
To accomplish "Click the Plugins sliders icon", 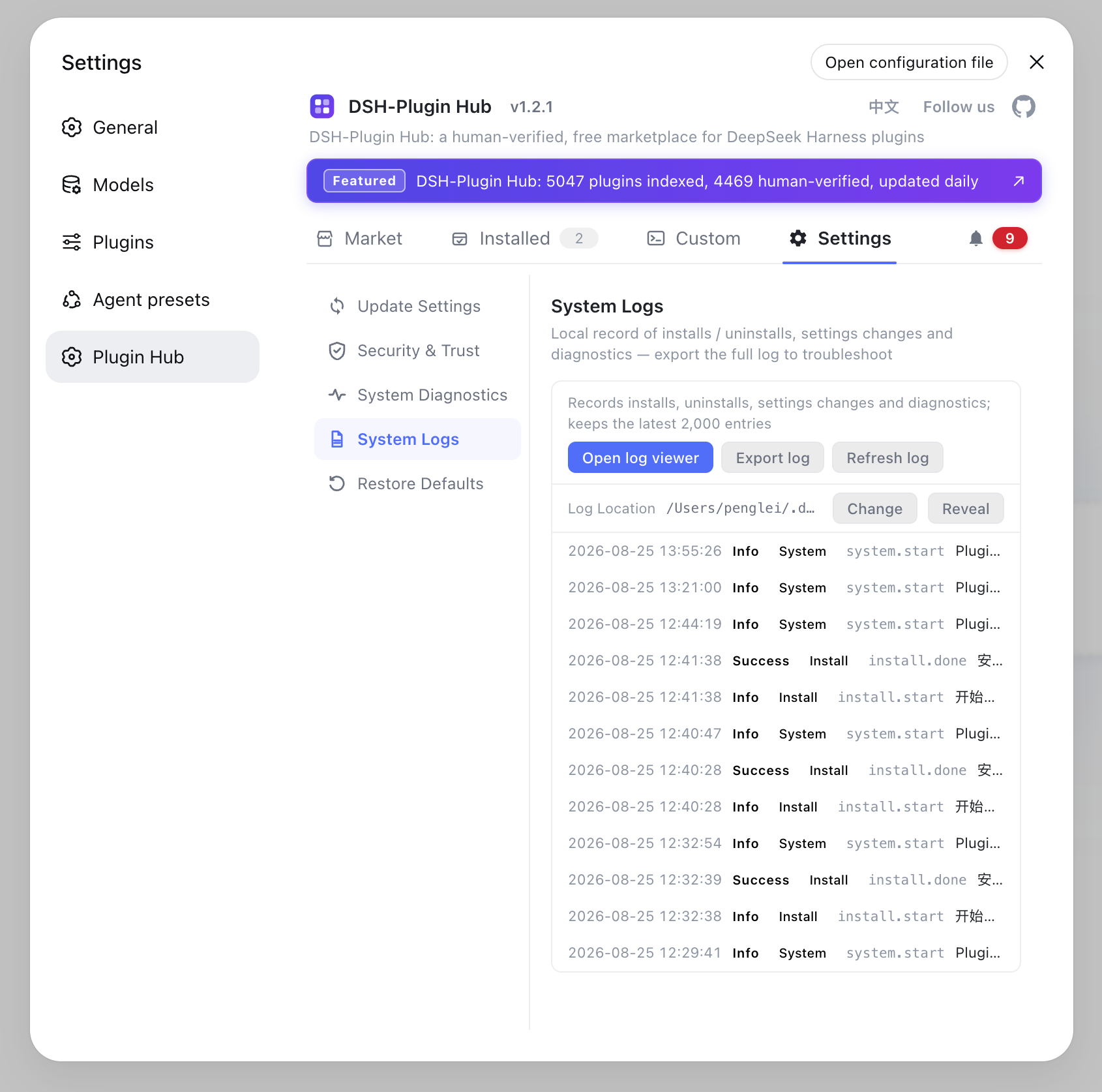I will pyautogui.click(x=72, y=242).
